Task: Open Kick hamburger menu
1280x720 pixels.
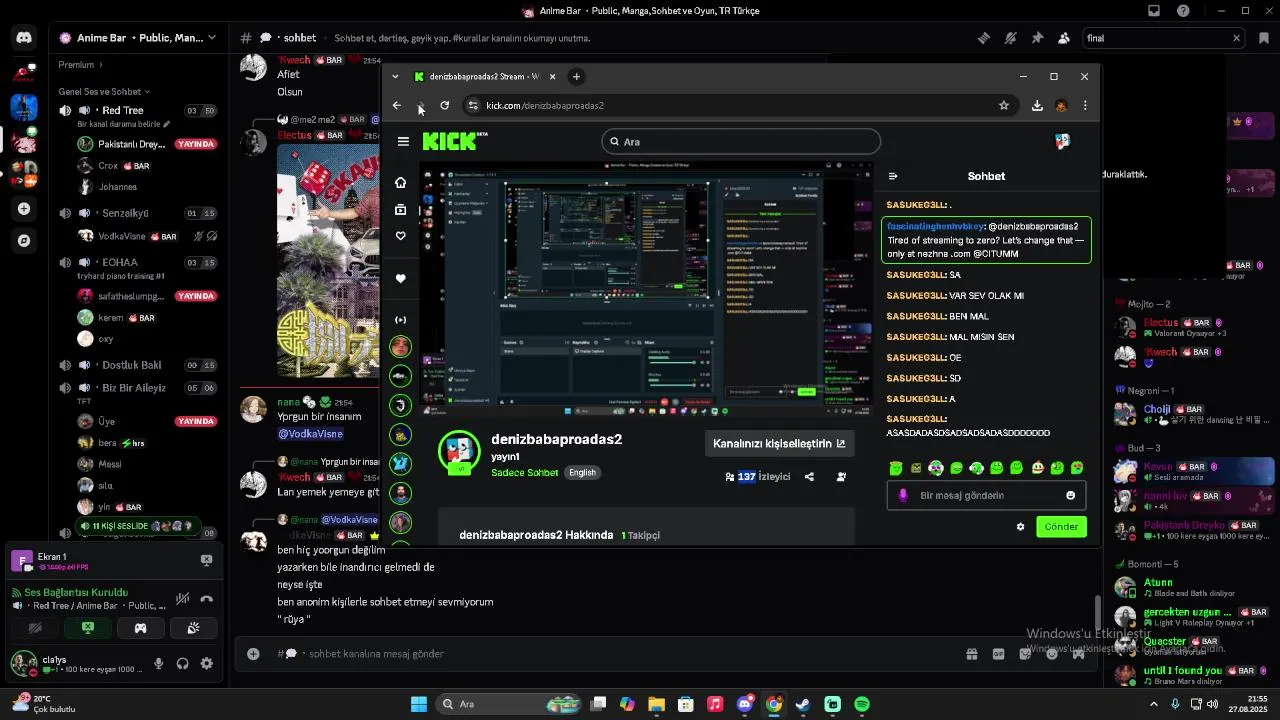Action: tap(403, 142)
